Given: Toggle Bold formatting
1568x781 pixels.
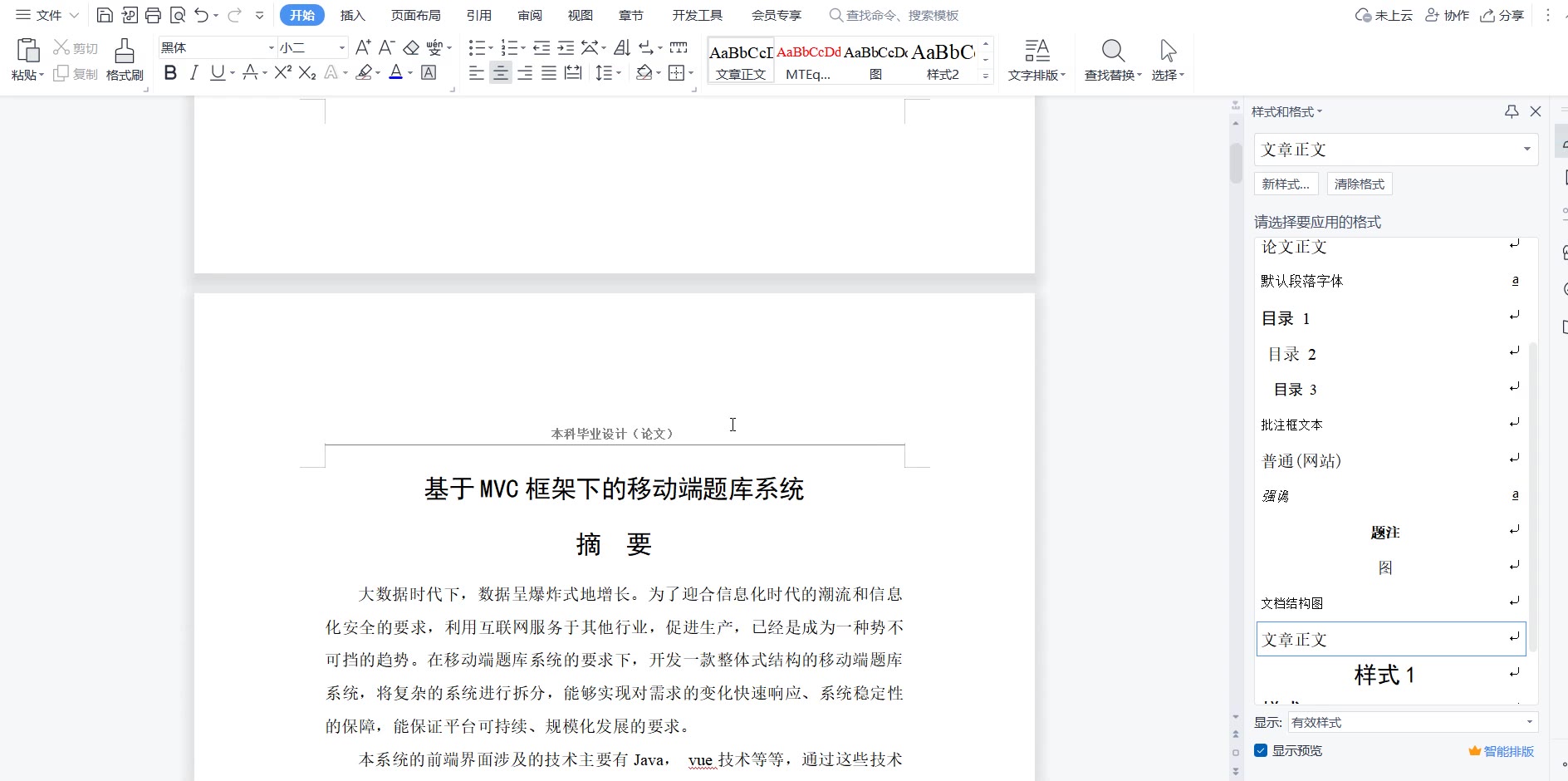Looking at the screenshot, I should tap(170, 72).
